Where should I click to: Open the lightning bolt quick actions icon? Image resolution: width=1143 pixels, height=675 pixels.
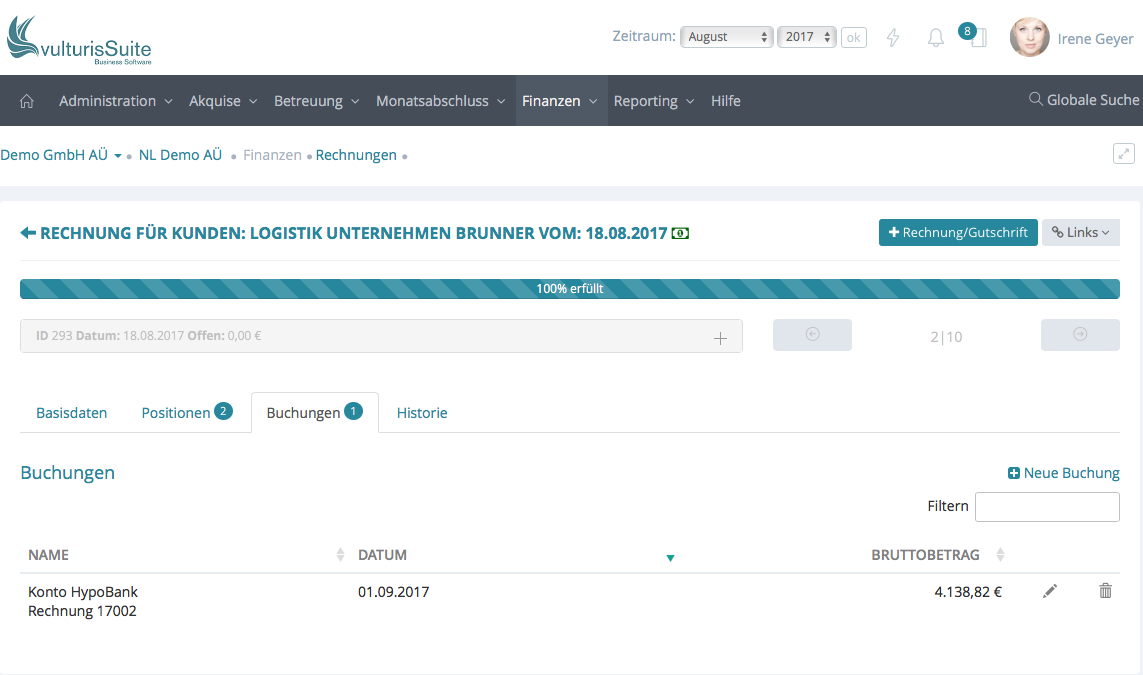tap(893, 38)
